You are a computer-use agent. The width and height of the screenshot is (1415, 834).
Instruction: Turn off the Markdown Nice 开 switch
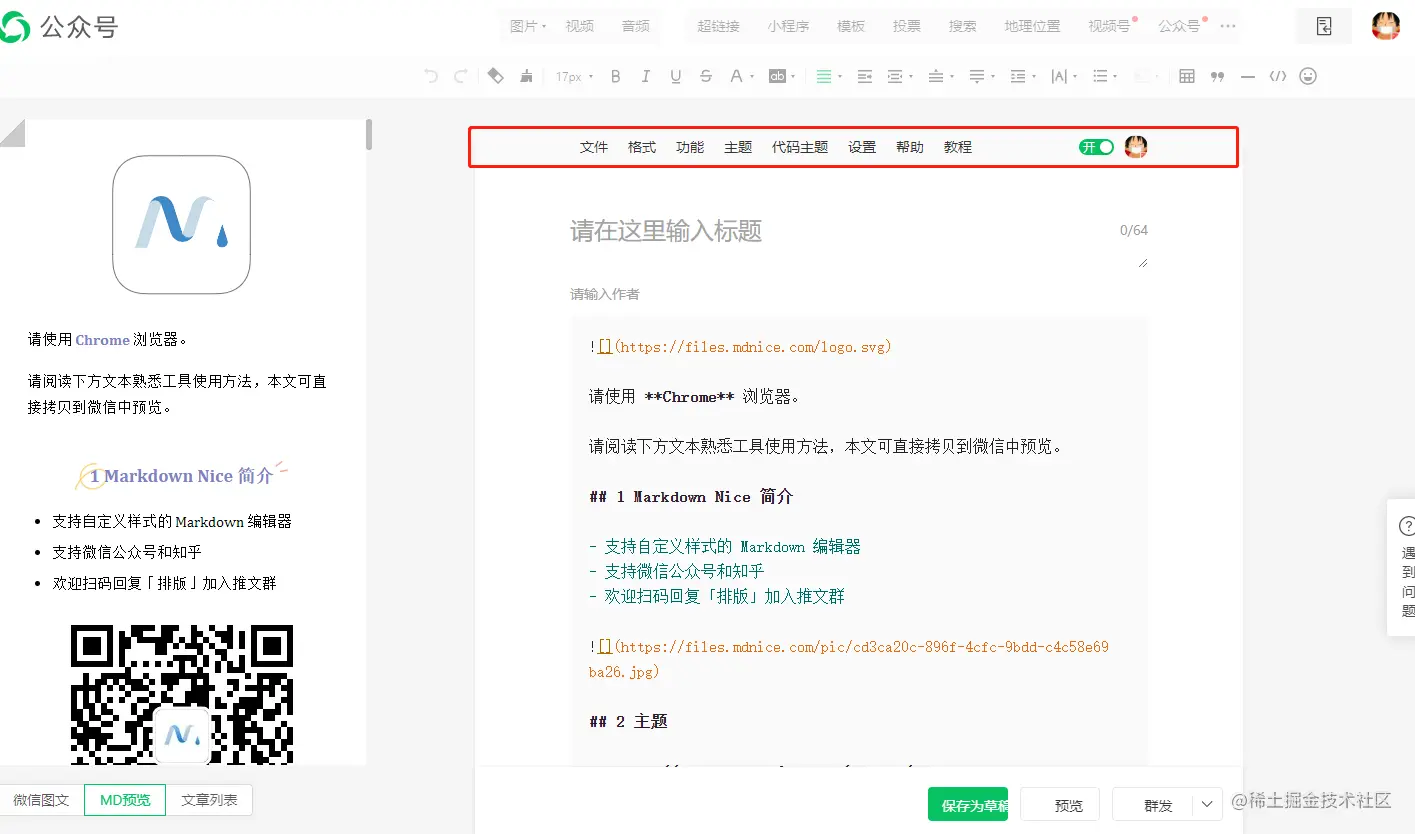coord(1096,147)
